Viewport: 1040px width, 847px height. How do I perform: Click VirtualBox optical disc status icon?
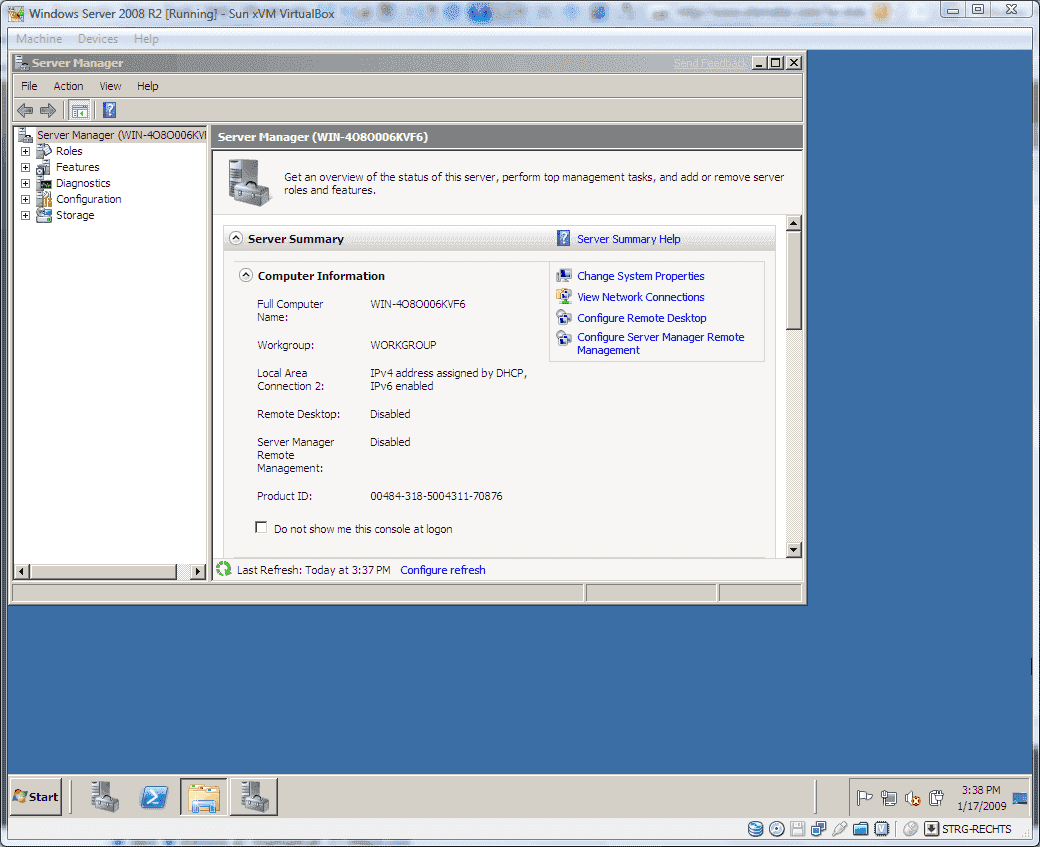[777, 828]
